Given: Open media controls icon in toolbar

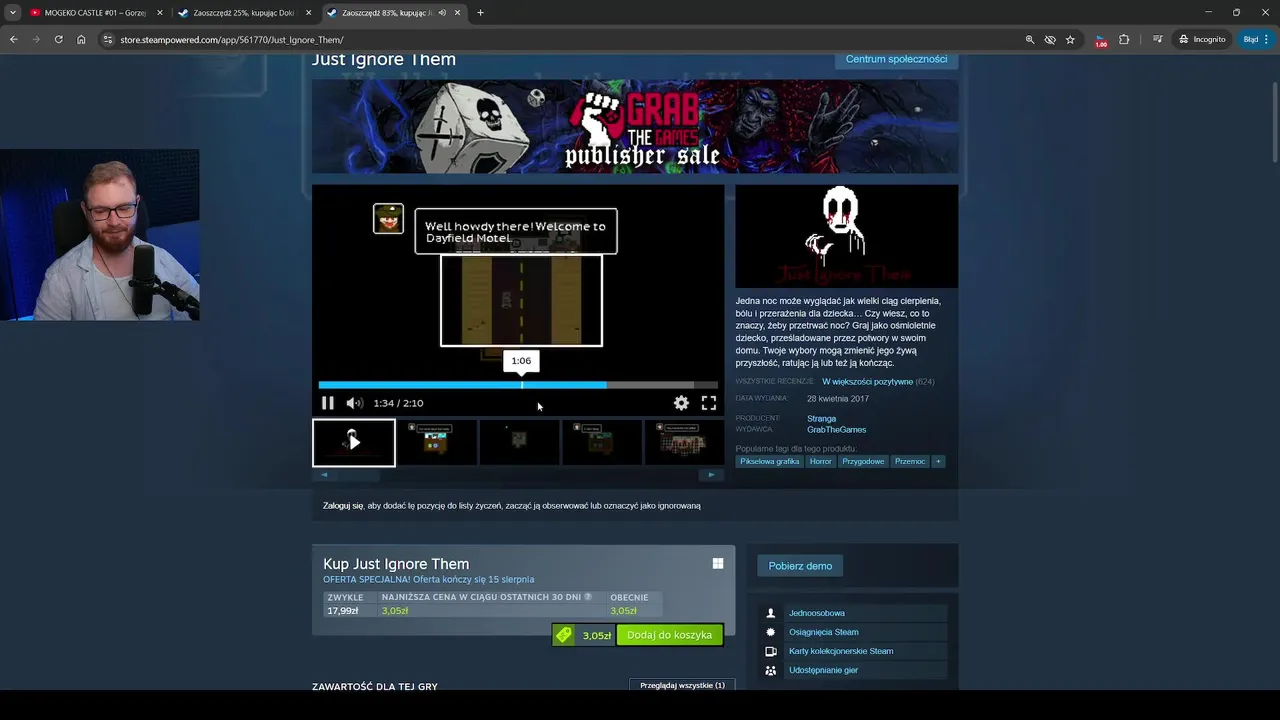Looking at the screenshot, I should coord(1157,39).
